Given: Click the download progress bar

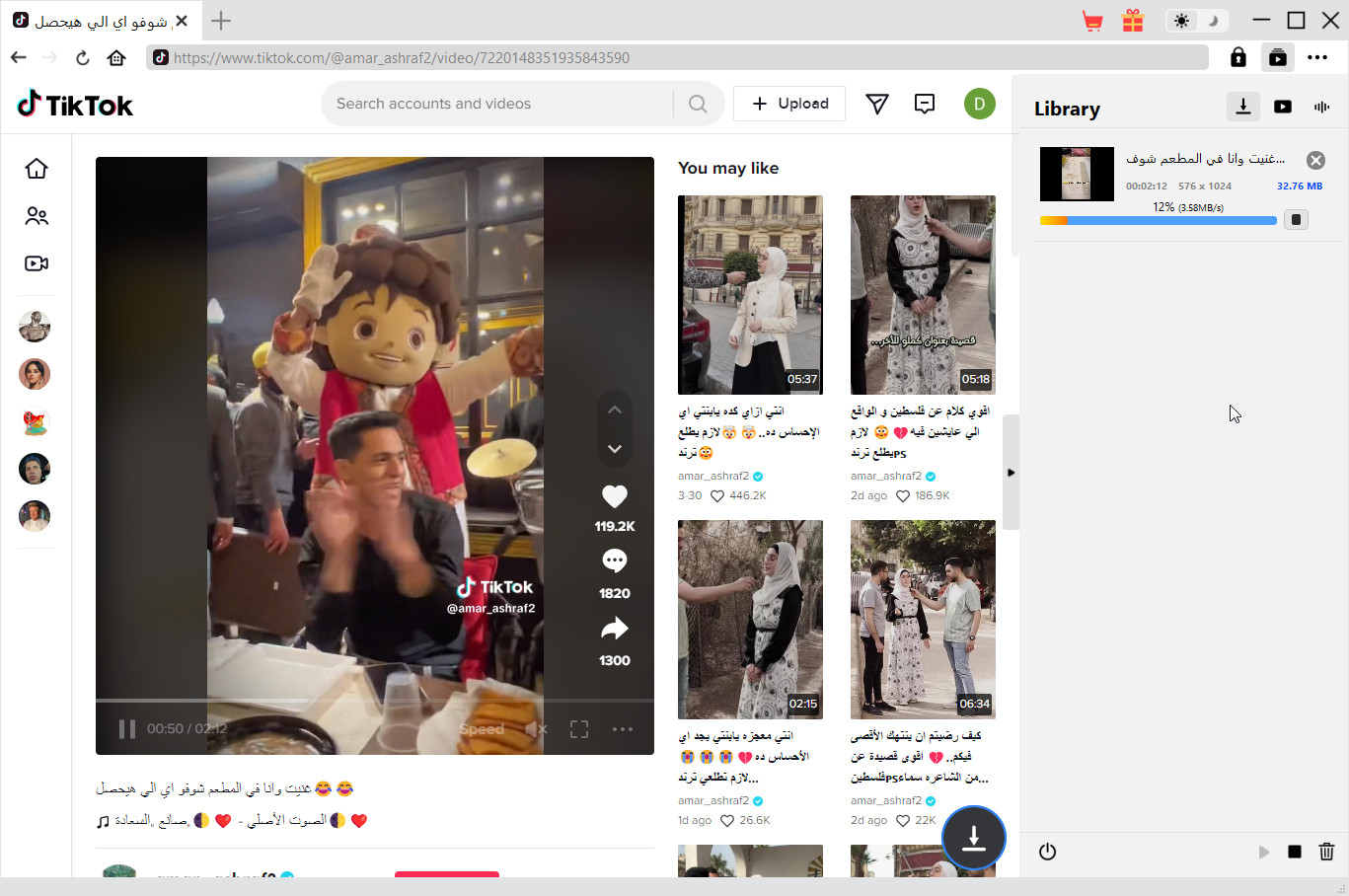Looking at the screenshot, I should point(1159,220).
